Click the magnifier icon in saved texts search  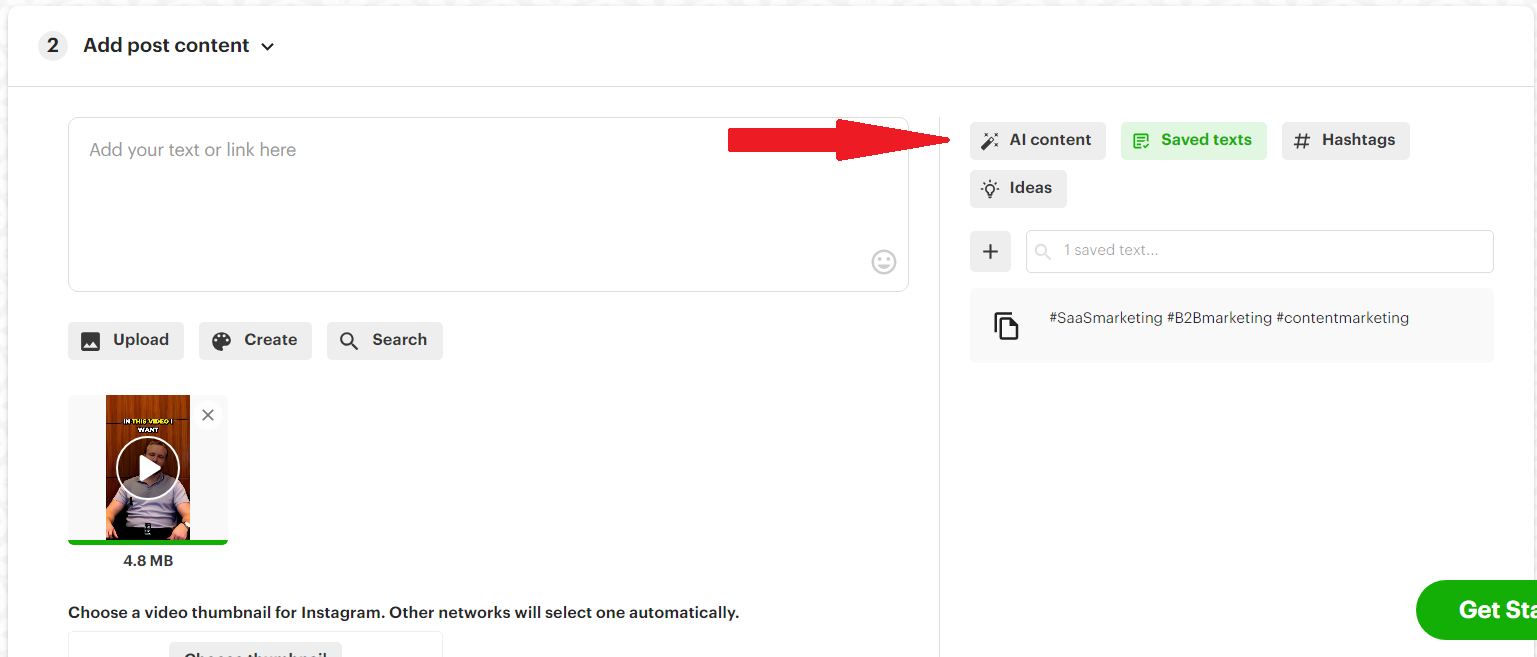point(1043,251)
